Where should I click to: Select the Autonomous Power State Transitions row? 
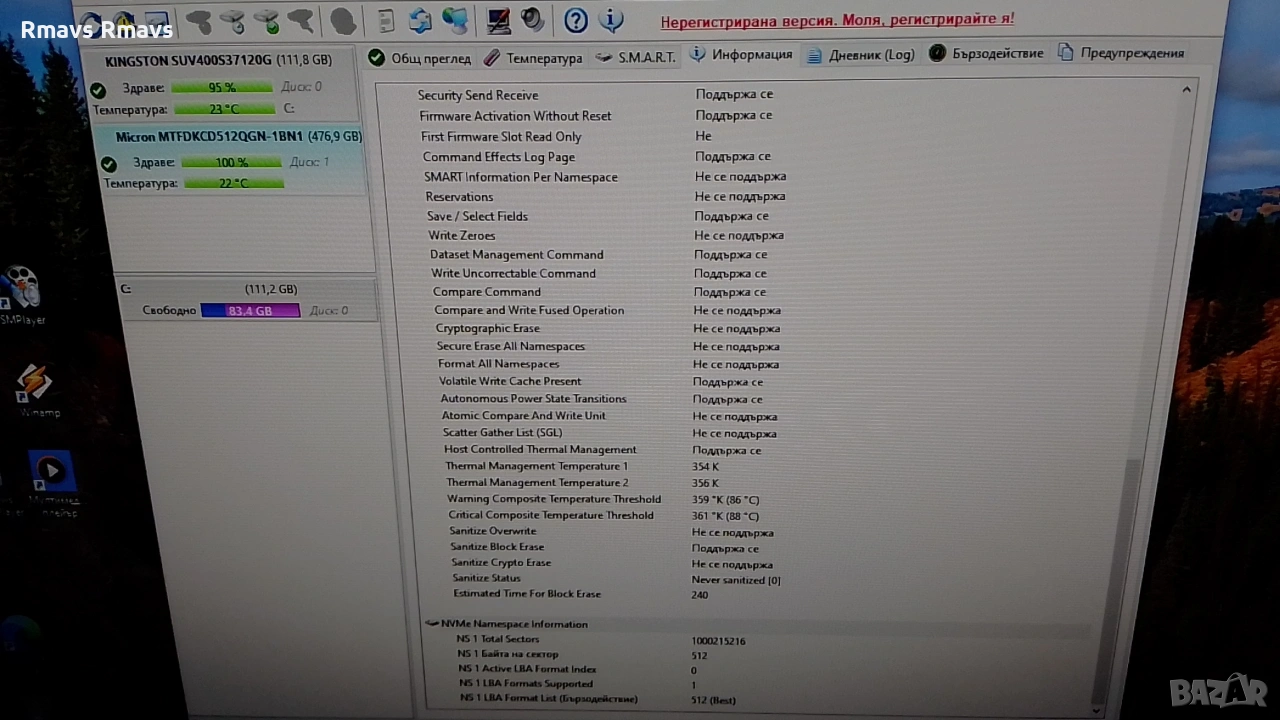[x=602, y=399]
